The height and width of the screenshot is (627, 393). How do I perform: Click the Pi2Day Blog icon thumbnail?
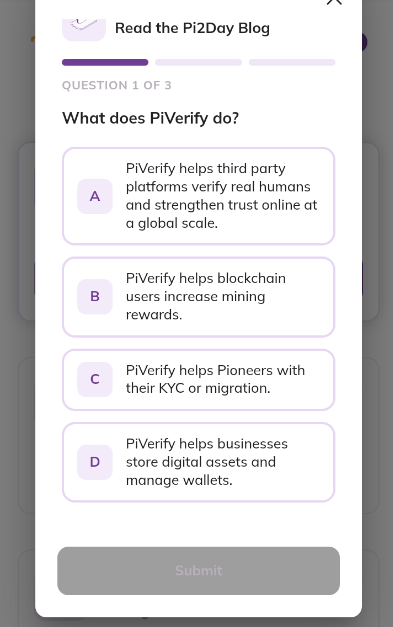point(84,29)
